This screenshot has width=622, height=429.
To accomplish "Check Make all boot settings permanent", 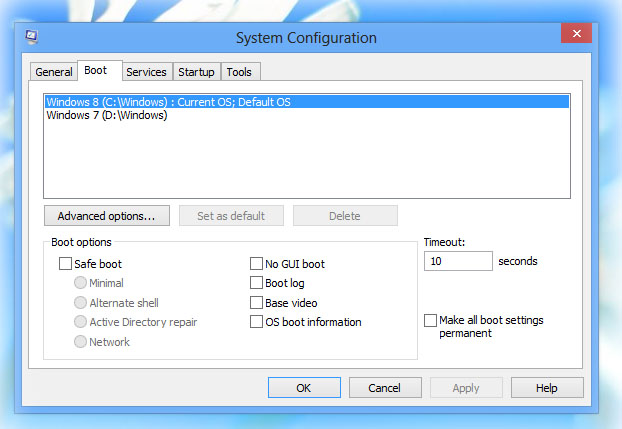I will click(x=430, y=320).
